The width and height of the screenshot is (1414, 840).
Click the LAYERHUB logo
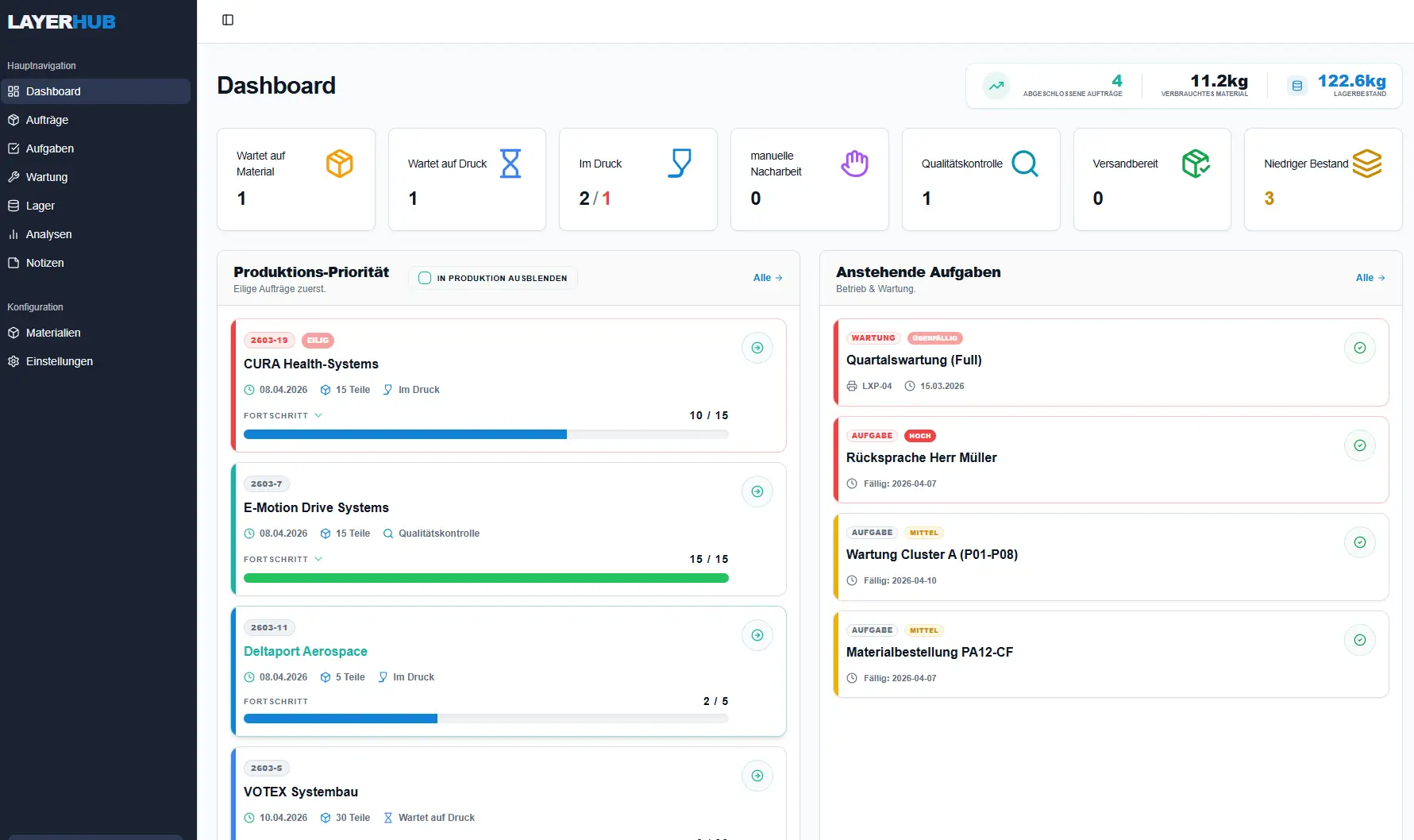pyautogui.click(x=62, y=22)
